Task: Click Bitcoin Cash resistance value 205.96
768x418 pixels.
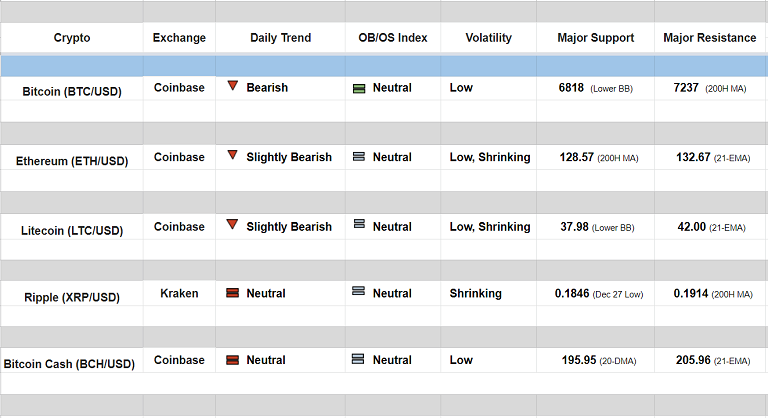Action: [685, 360]
